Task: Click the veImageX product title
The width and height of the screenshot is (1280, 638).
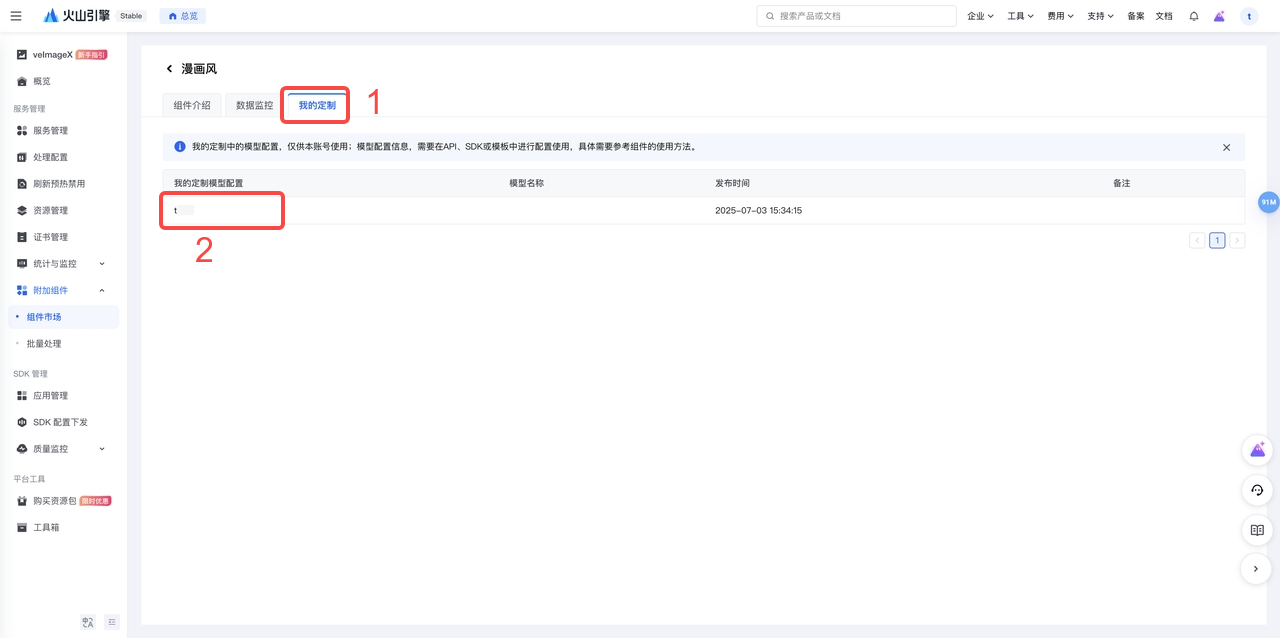Action: click(x=53, y=55)
